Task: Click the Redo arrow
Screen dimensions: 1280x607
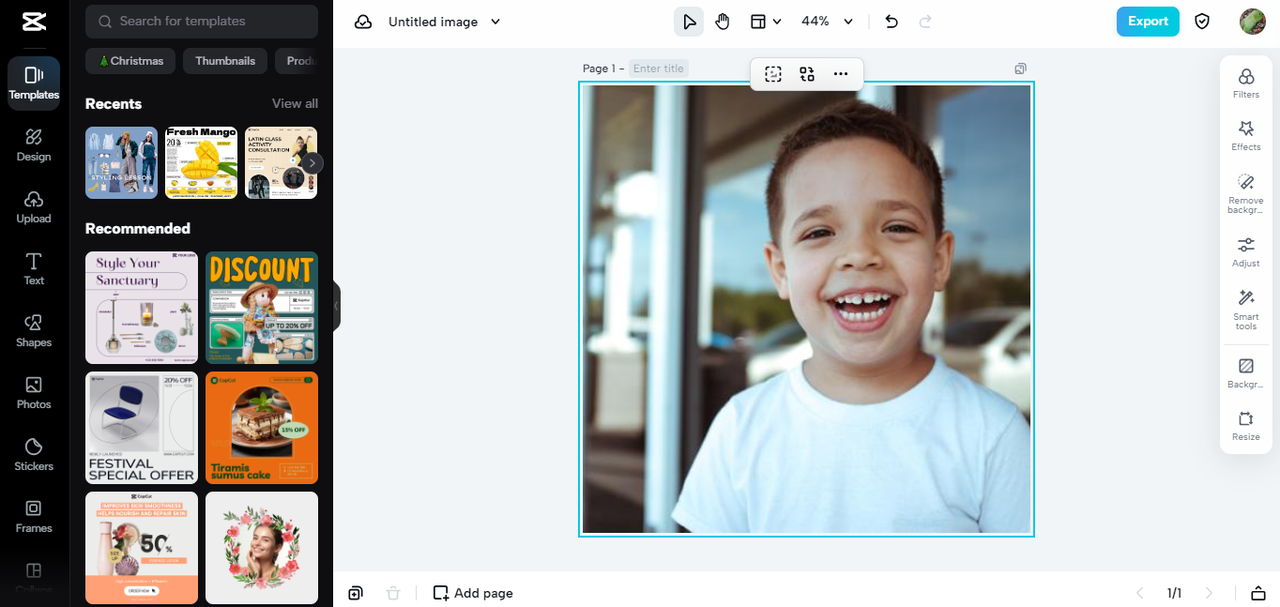Action: [925, 21]
